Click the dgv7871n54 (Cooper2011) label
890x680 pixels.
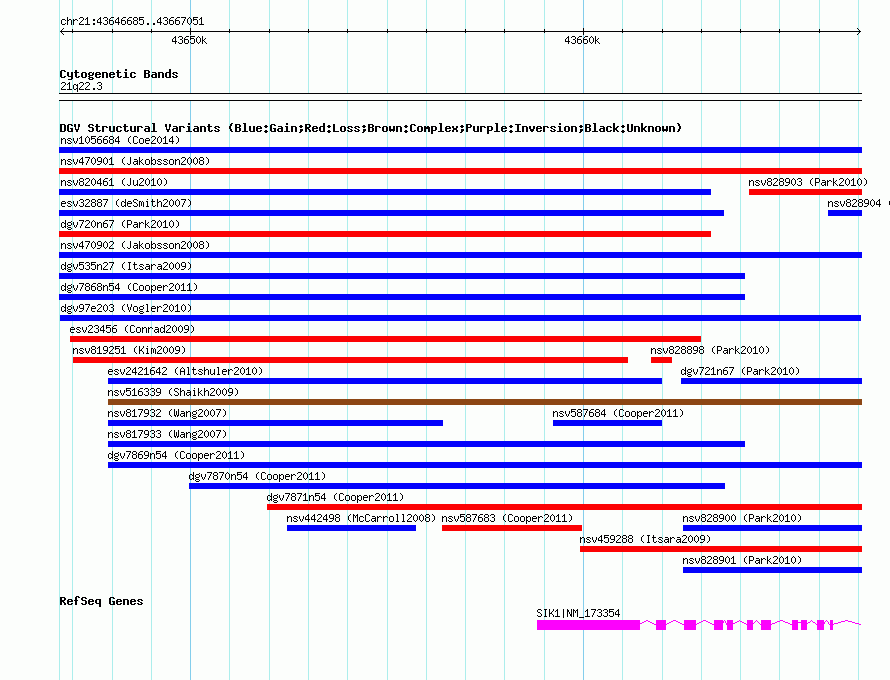pyautogui.click(x=335, y=497)
